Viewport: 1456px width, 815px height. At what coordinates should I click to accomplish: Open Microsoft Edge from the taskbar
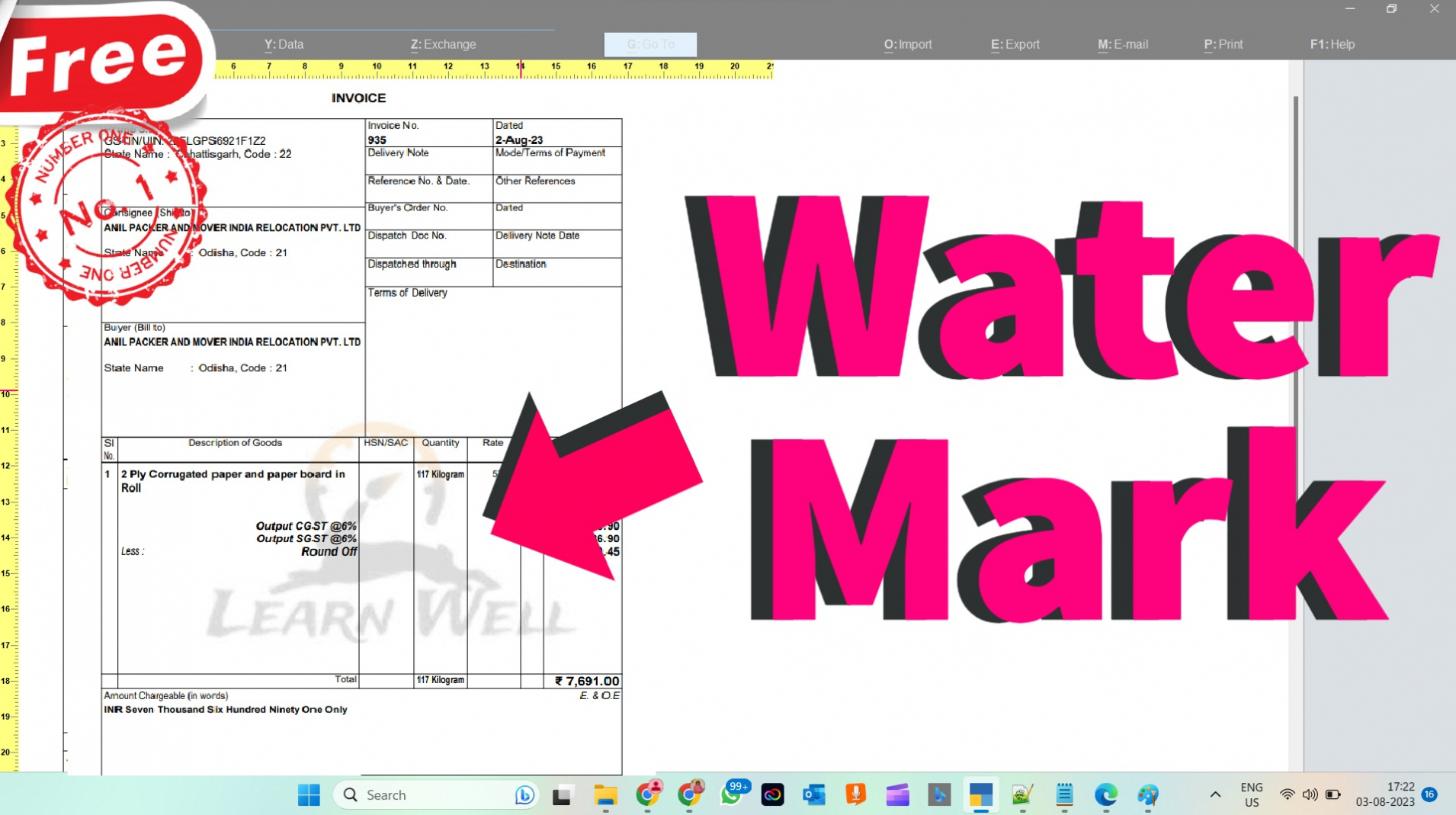coord(1106,795)
